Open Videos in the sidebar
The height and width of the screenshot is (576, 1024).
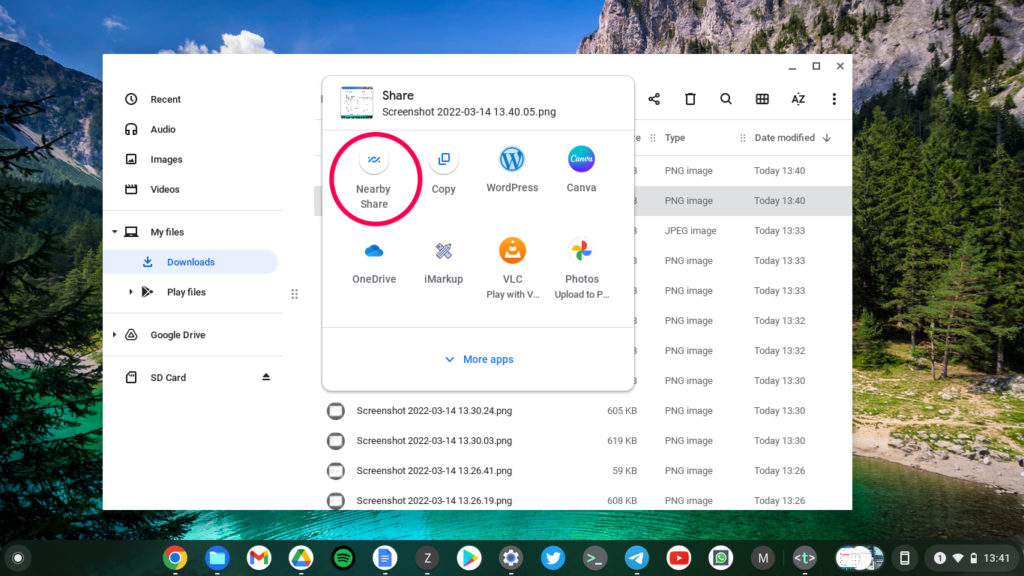tap(165, 189)
